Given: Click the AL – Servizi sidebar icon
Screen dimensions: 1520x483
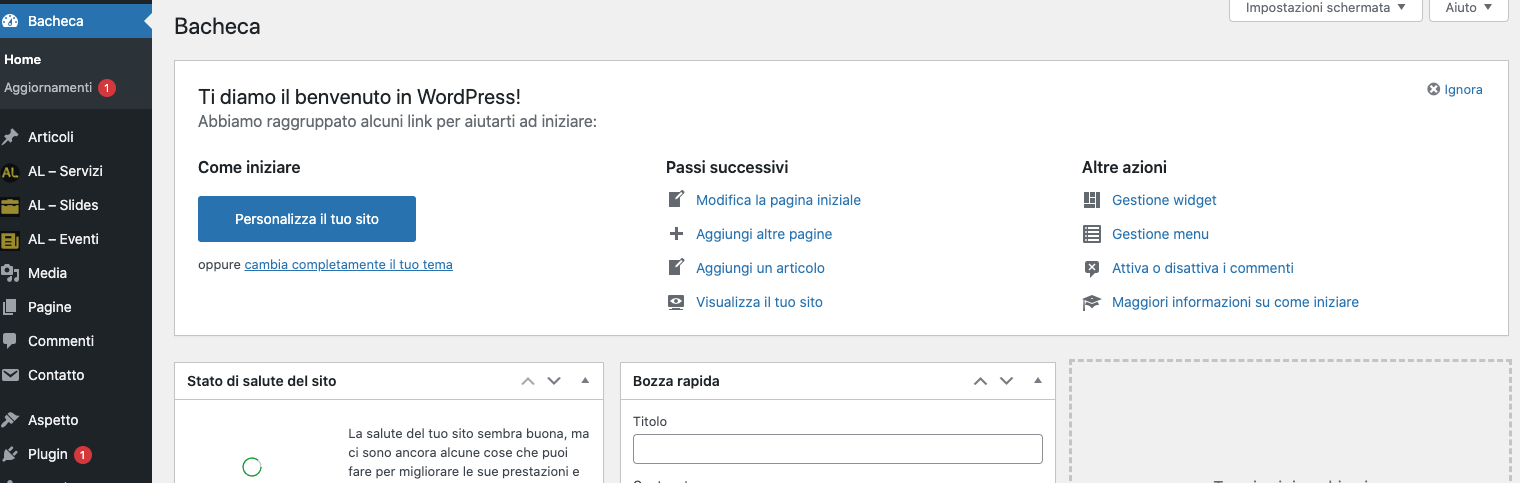Looking at the screenshot, I should [11, 172].
